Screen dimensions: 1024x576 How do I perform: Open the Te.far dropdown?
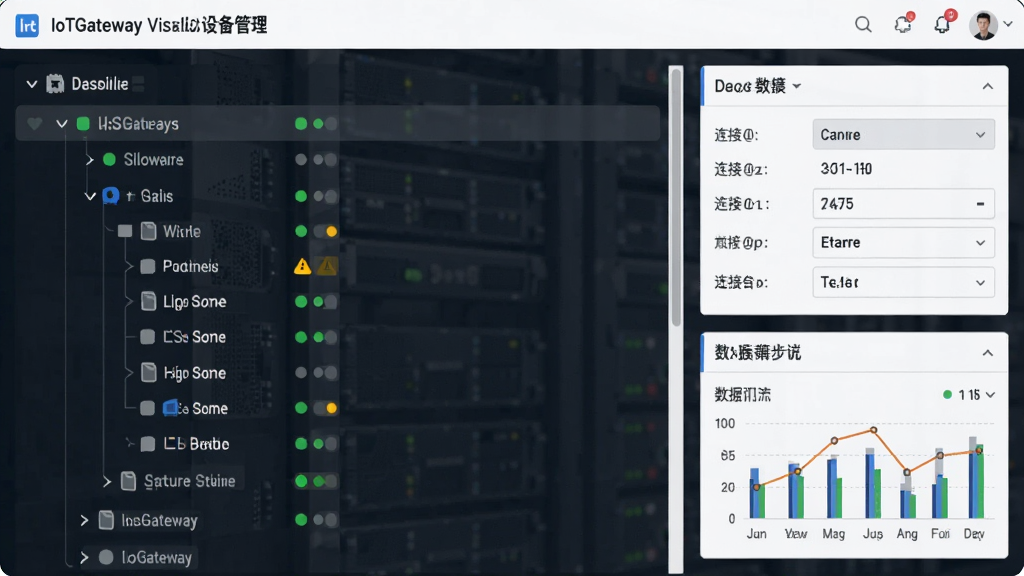903,282
